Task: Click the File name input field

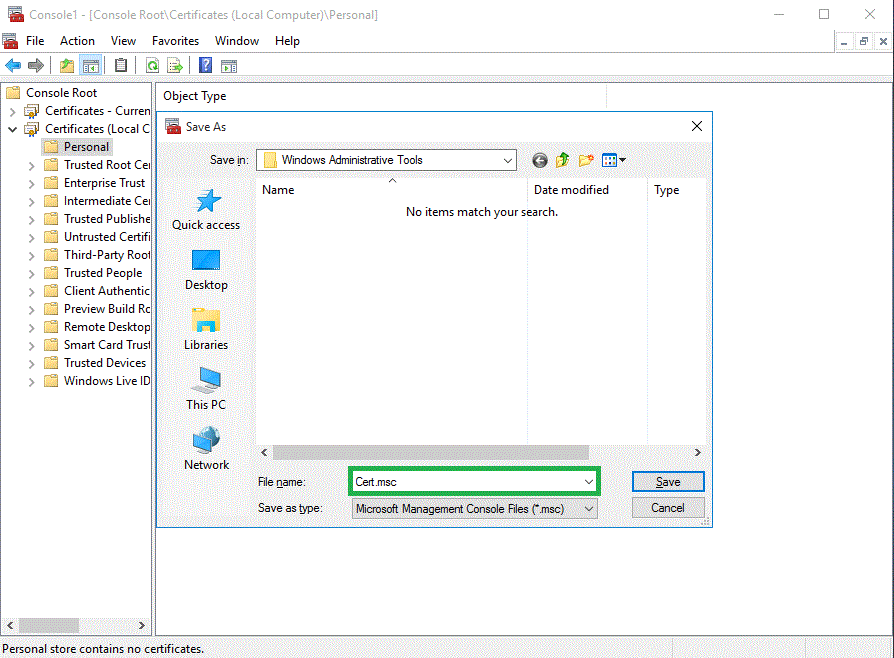Action: [465, 482]
